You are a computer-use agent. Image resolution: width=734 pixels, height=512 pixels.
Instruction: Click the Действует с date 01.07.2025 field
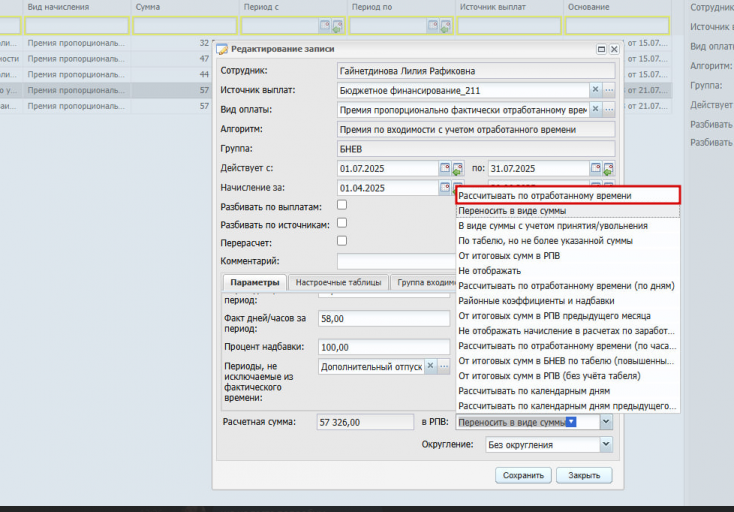[388, 168]
